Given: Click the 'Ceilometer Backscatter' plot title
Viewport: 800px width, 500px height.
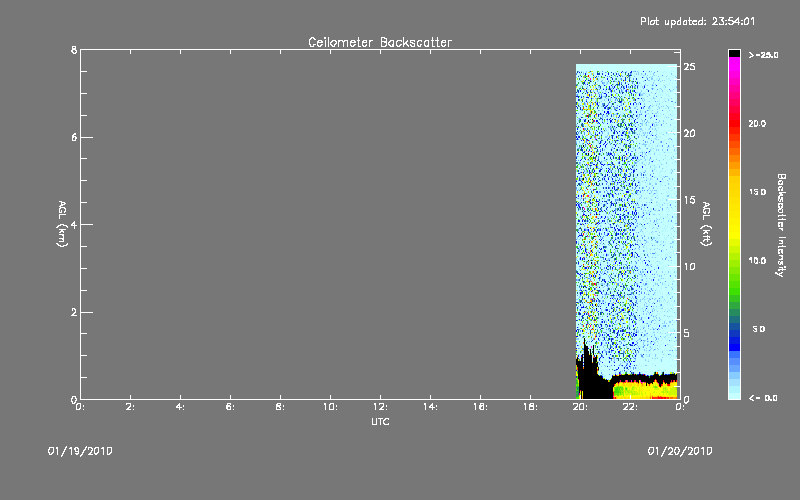Looking at the screenshot, I should pos(380,42).
